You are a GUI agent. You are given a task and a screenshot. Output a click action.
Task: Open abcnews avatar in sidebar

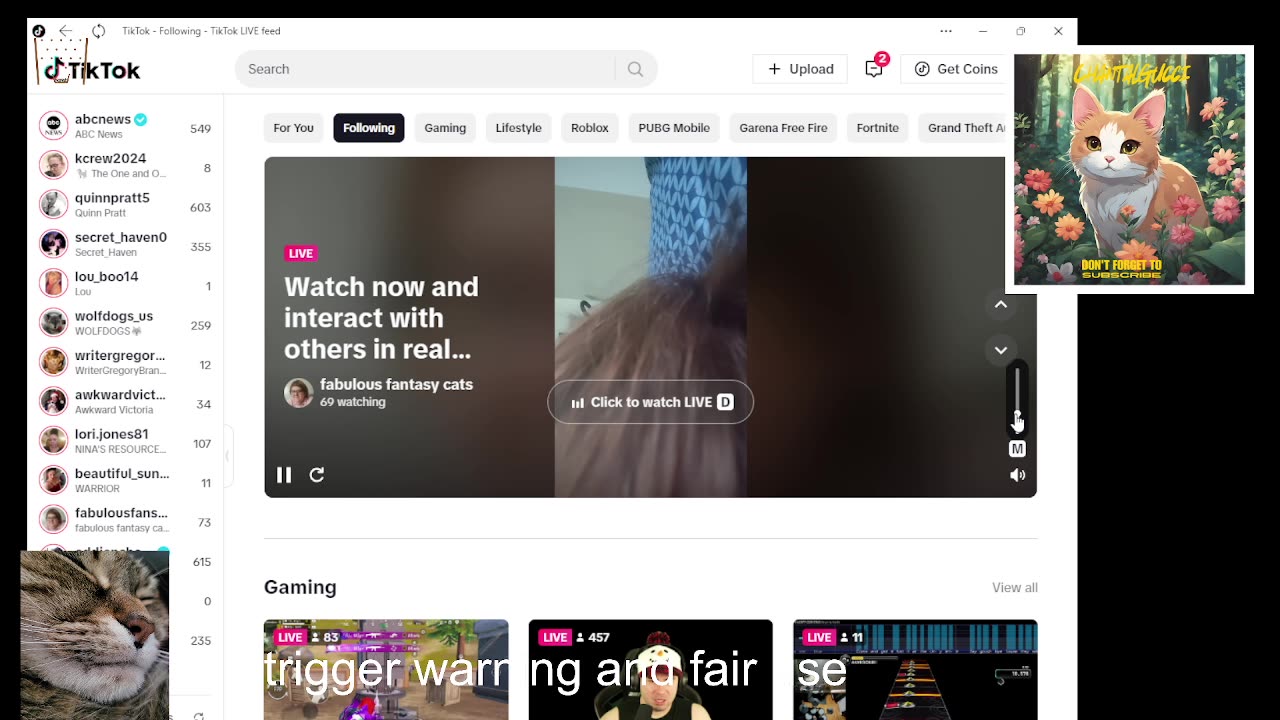click(x=53, y=125)
